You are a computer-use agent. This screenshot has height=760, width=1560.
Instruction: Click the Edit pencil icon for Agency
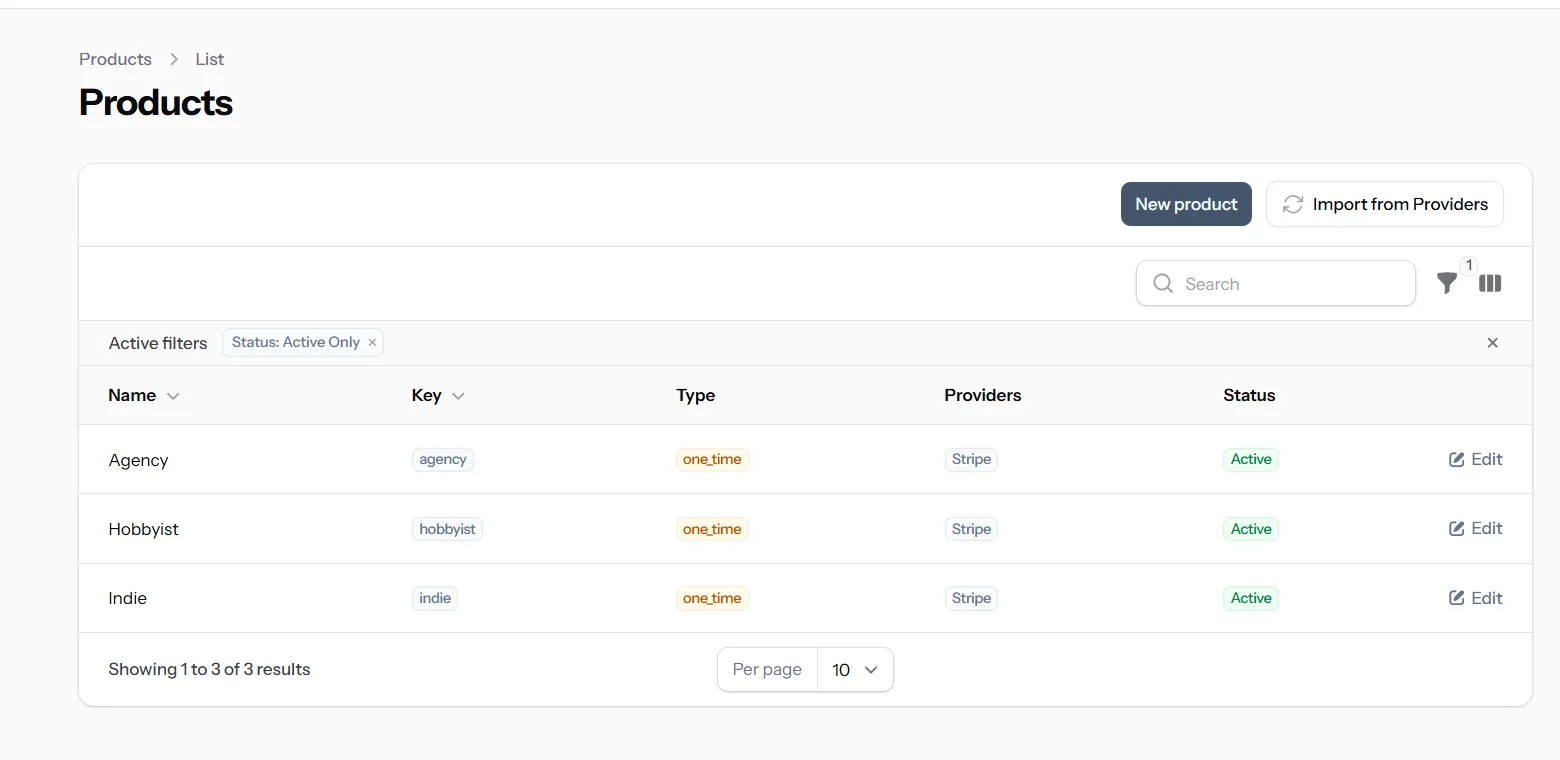pos(1456,459)
